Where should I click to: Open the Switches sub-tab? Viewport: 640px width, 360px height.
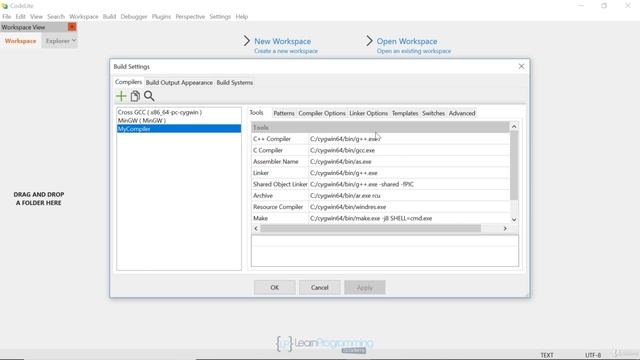pyautogui.click(x=433, y=113)
